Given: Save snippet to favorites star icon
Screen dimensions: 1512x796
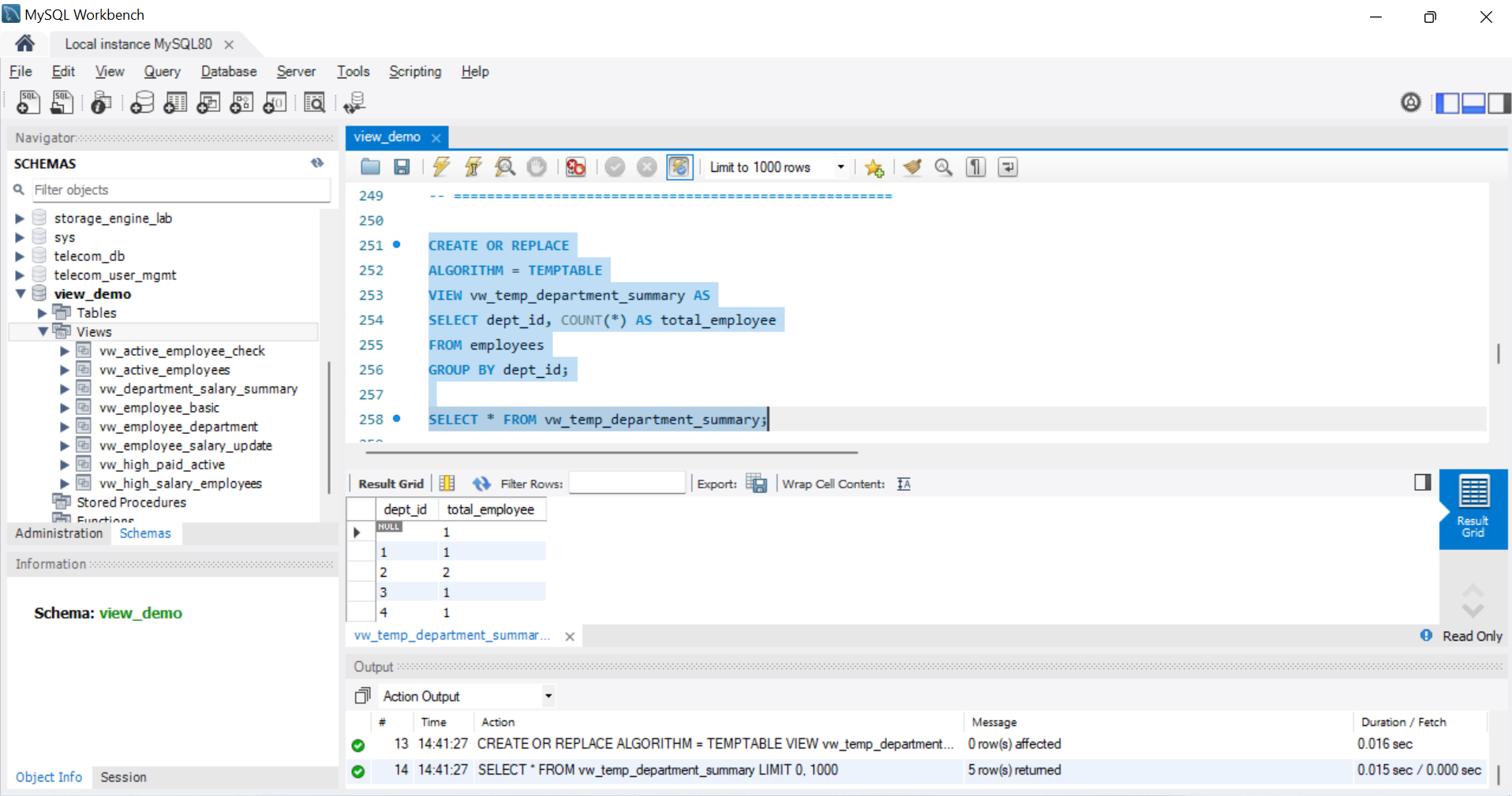Looking at the screenshot, I should (x=874, y=166).
